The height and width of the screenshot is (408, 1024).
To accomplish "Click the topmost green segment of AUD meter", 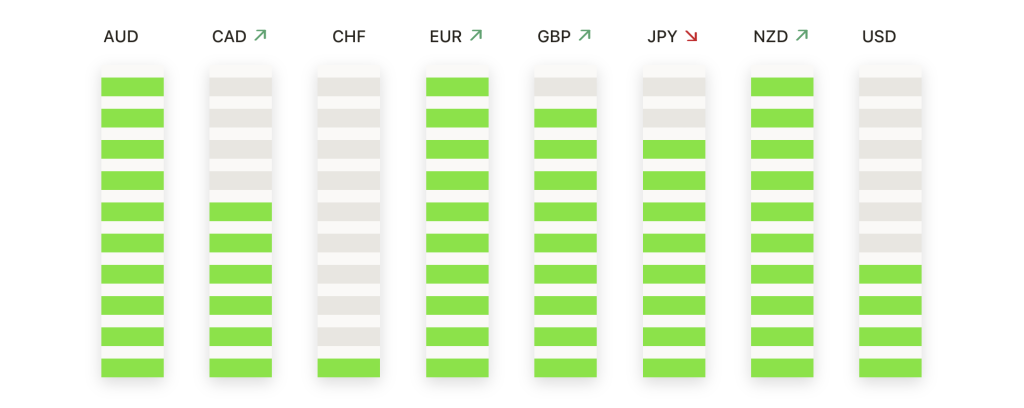I will pos(132,87).
